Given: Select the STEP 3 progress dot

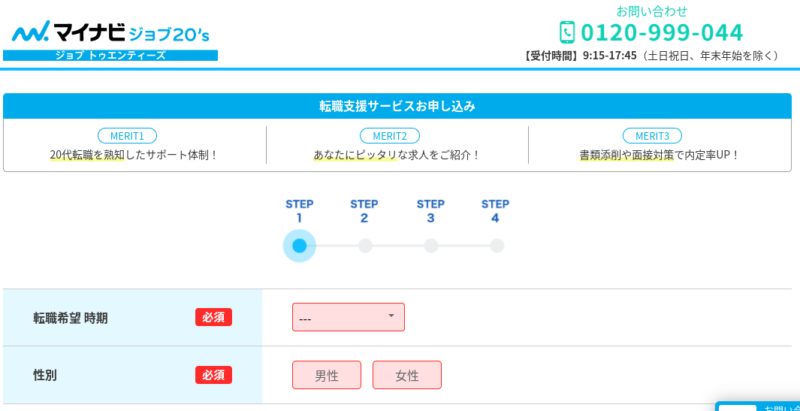Looking at the screenshot, I should click(x=431, y=246).
